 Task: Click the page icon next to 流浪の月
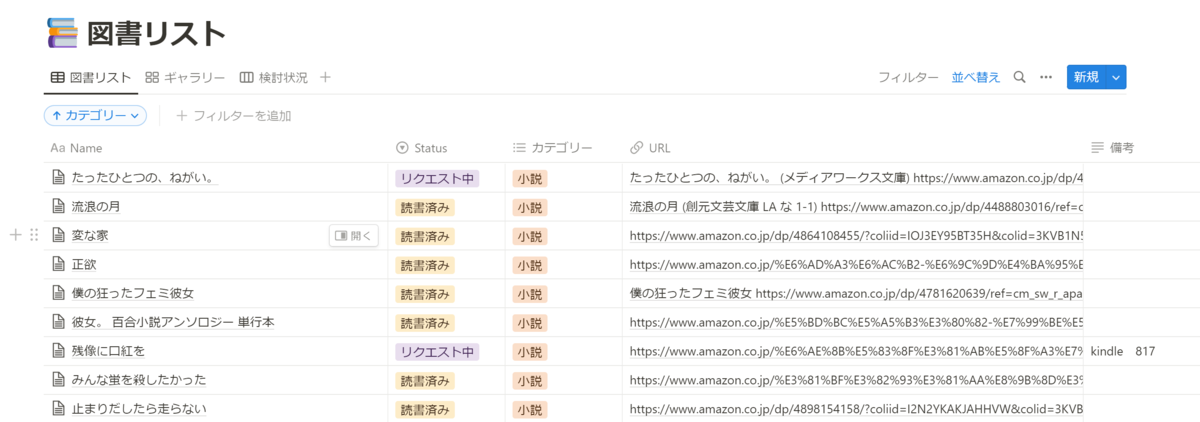[x=58, y=207]
